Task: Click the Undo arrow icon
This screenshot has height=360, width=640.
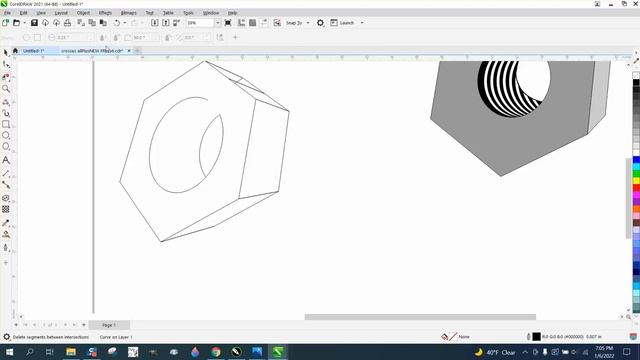Action: click(x=117, y=23)
